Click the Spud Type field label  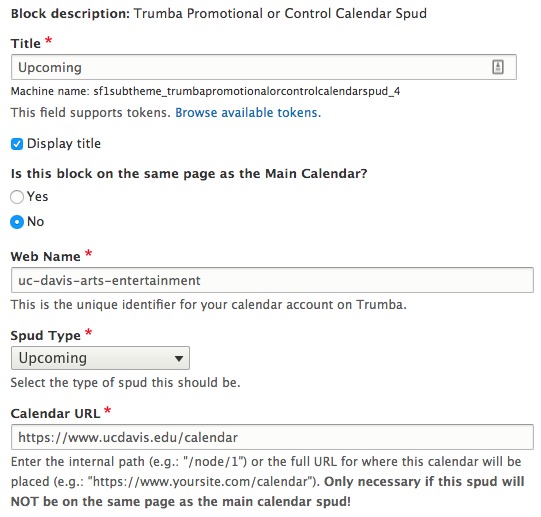[x=46, y=335]
